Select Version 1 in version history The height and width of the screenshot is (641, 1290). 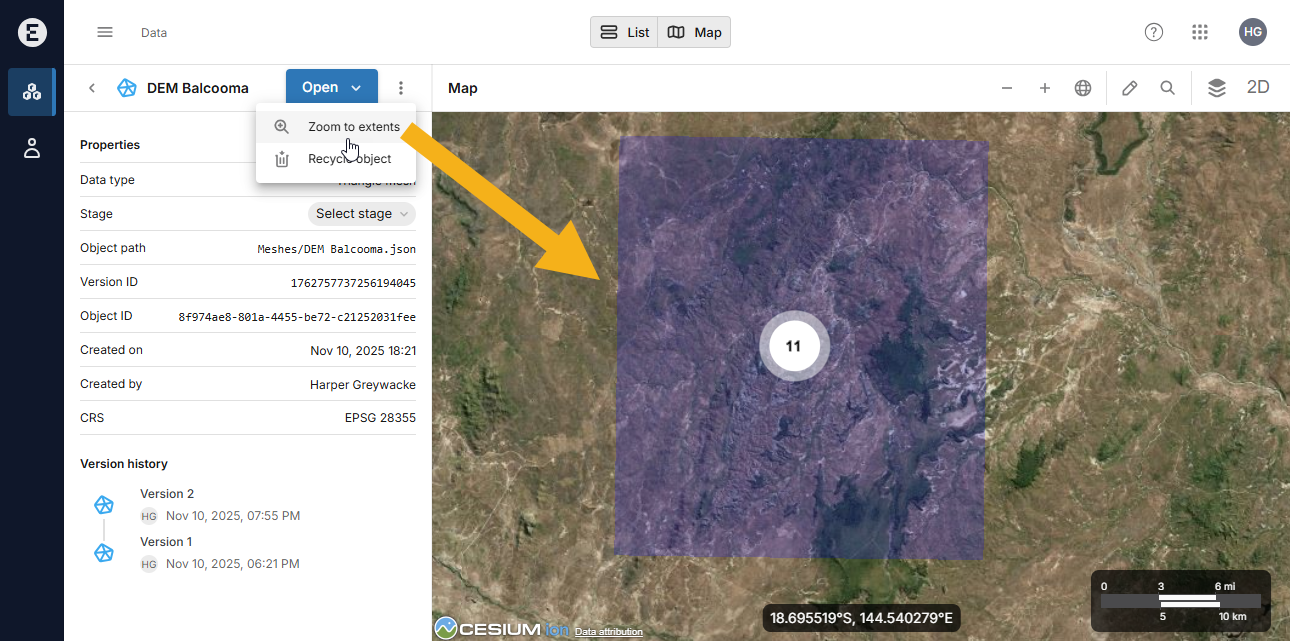tap(167, 542)
